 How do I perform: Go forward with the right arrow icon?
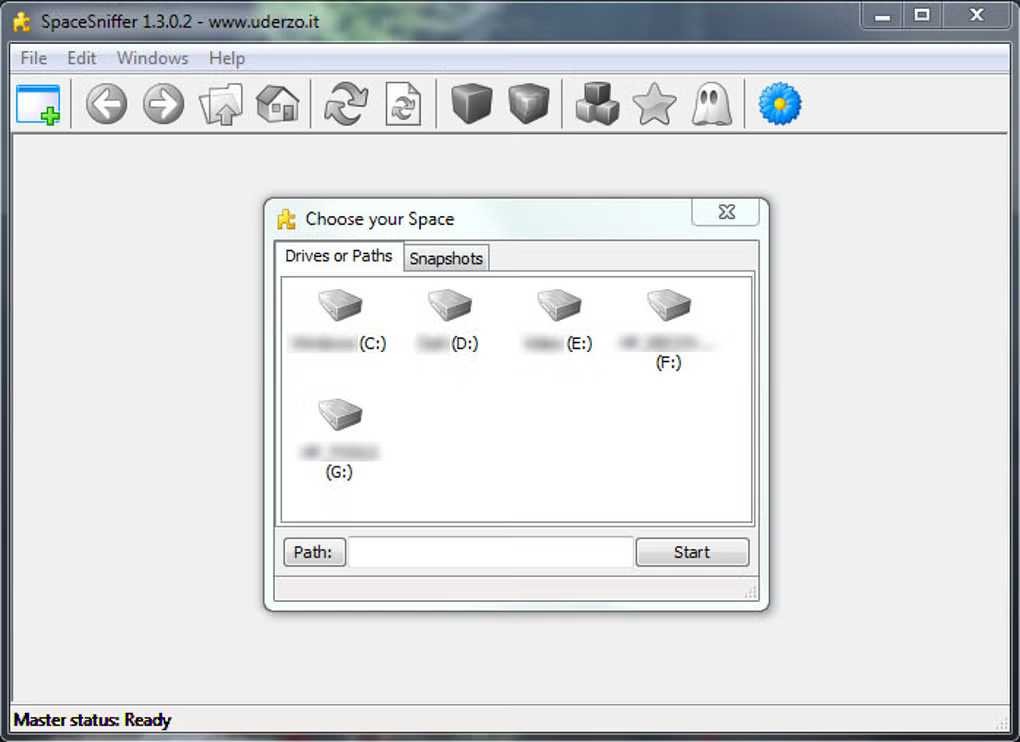(x=163, y=104)
